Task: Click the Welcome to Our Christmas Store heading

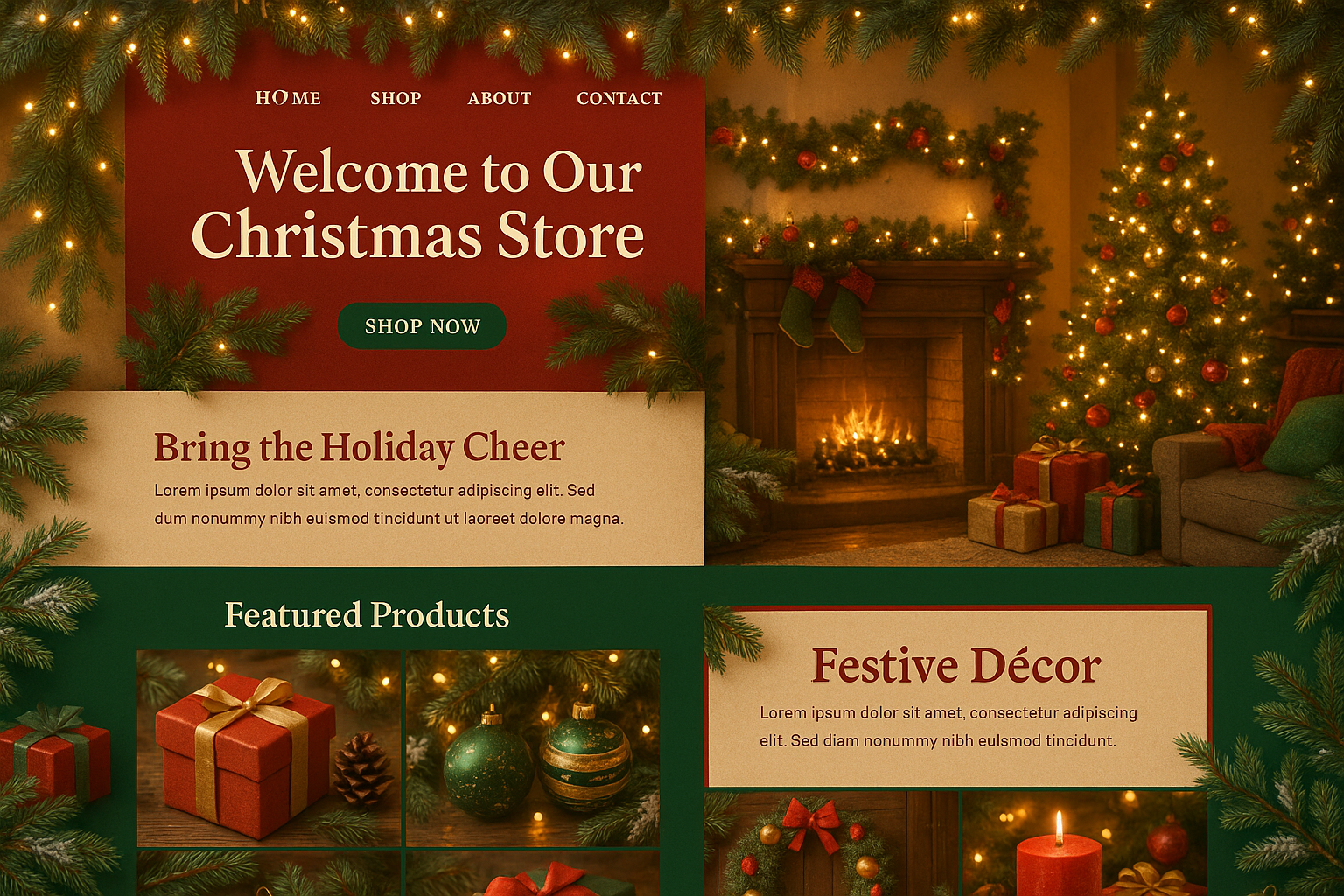Action: [x=418, y=203]
